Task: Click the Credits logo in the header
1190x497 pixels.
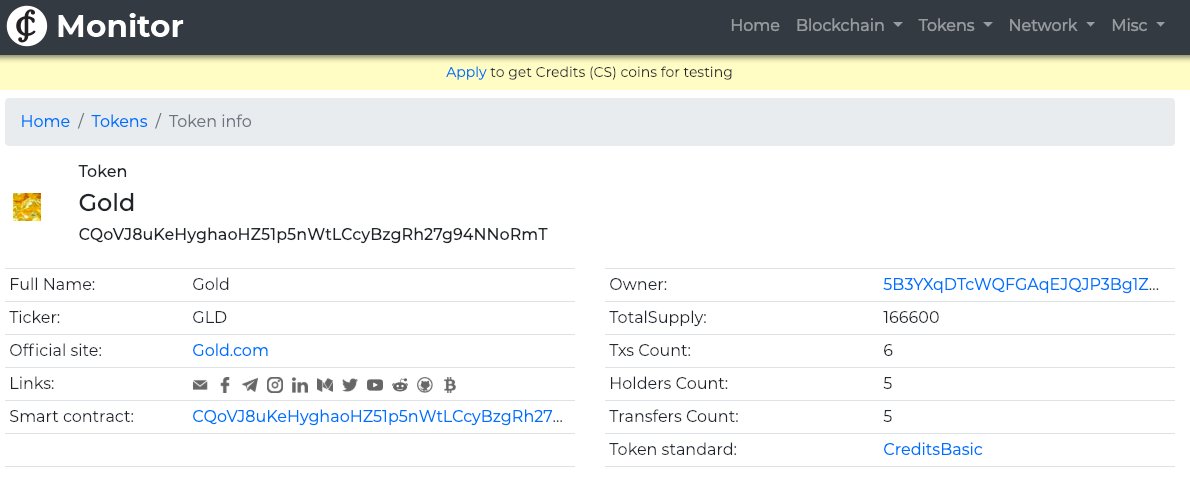Action: click(27, 26)
